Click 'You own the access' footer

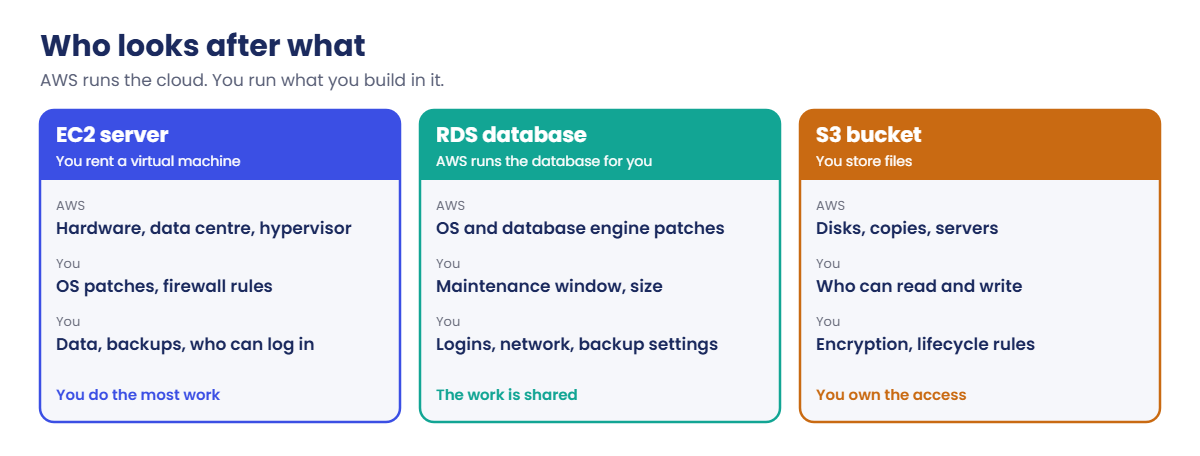pos(891,395)
